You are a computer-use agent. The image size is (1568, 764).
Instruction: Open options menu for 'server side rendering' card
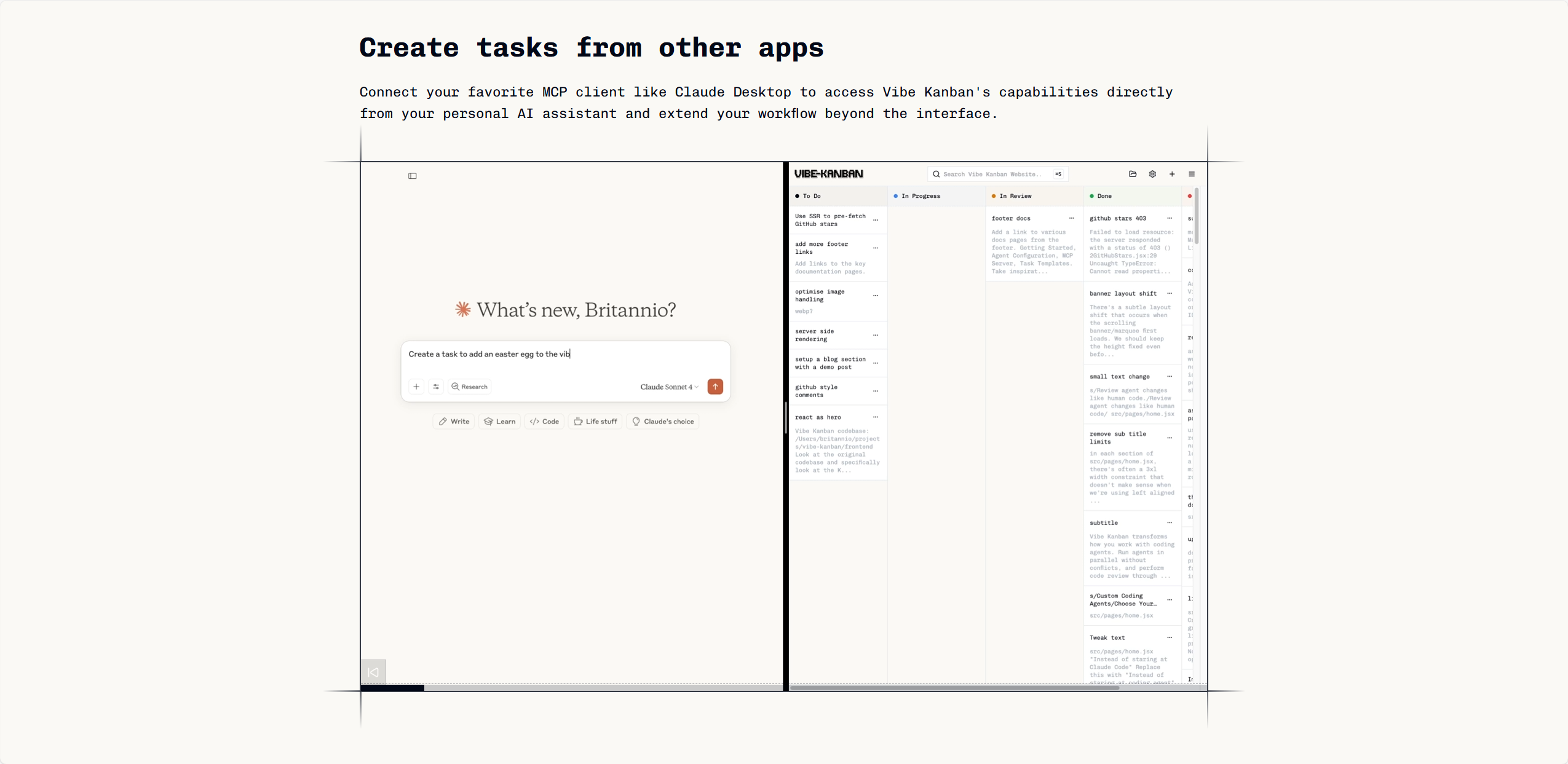tap(876, 335)
